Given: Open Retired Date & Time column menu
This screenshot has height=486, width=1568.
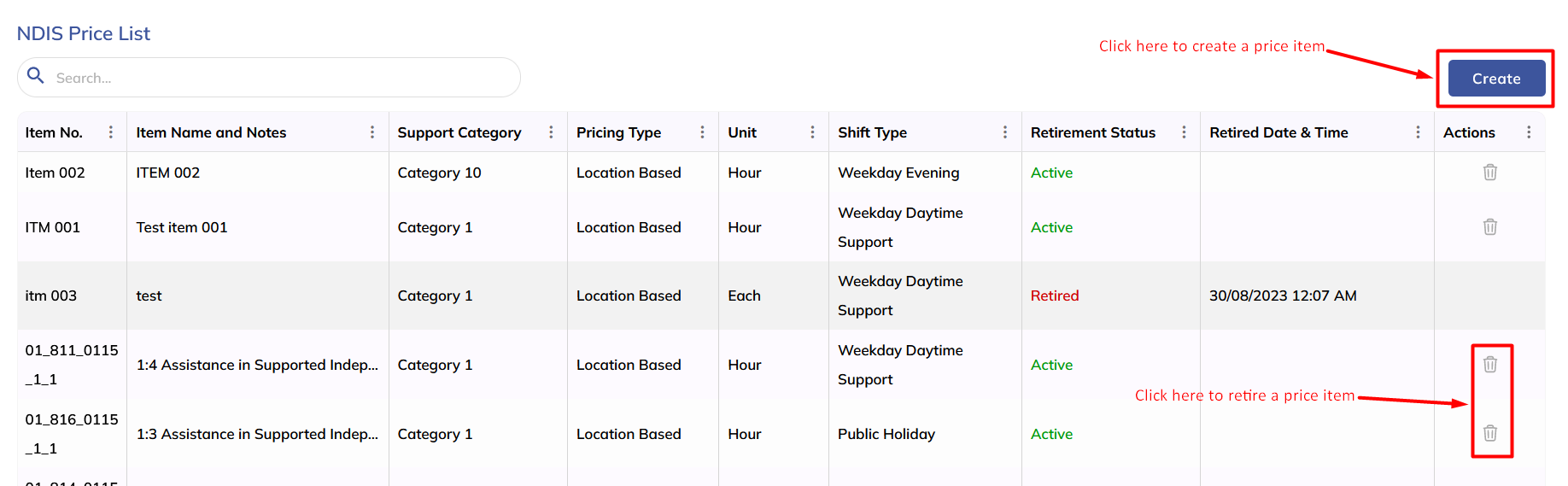Looking at the screenshot, I should tap(1418, 132).
